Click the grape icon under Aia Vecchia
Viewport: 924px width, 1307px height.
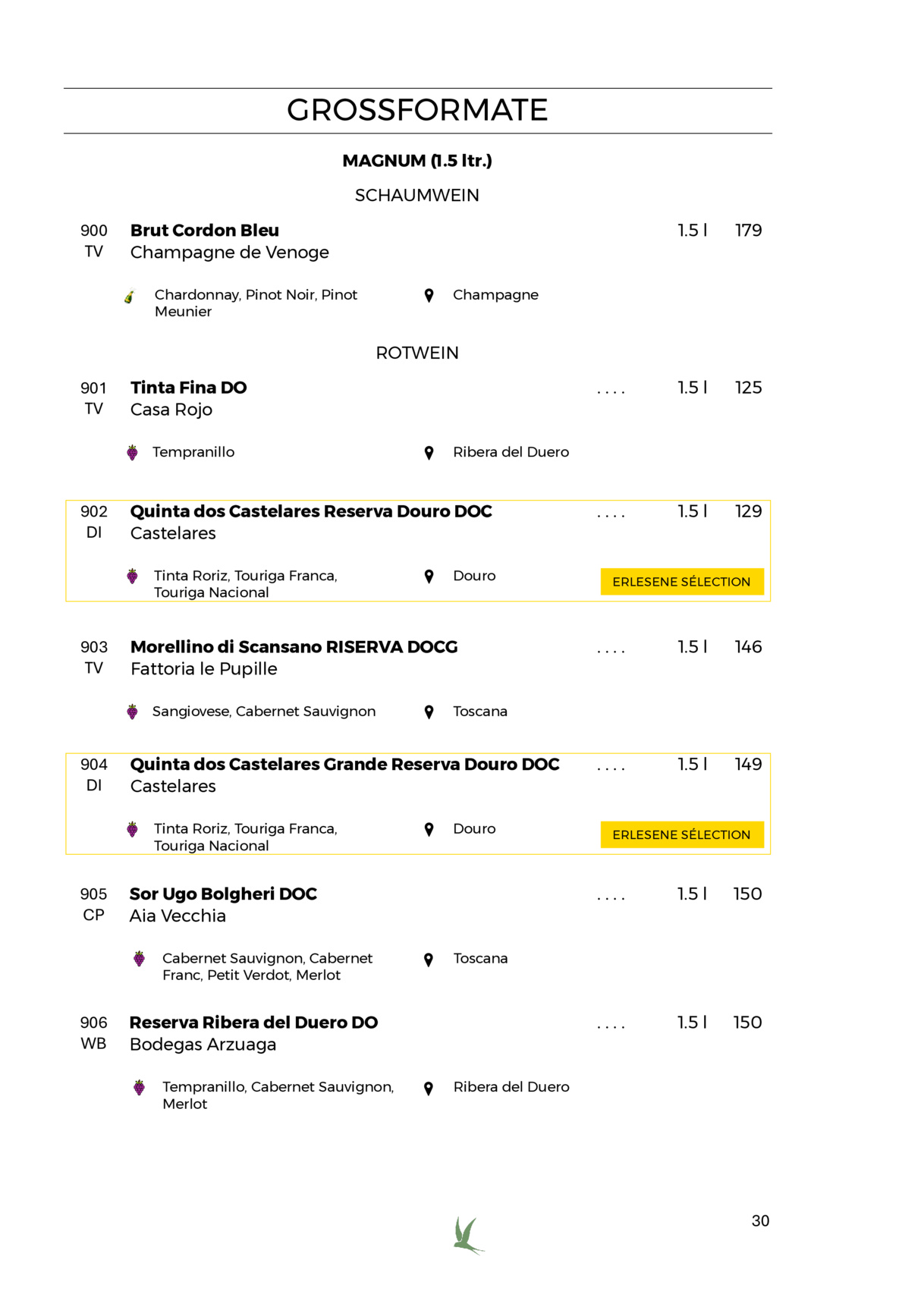point(139,959)
